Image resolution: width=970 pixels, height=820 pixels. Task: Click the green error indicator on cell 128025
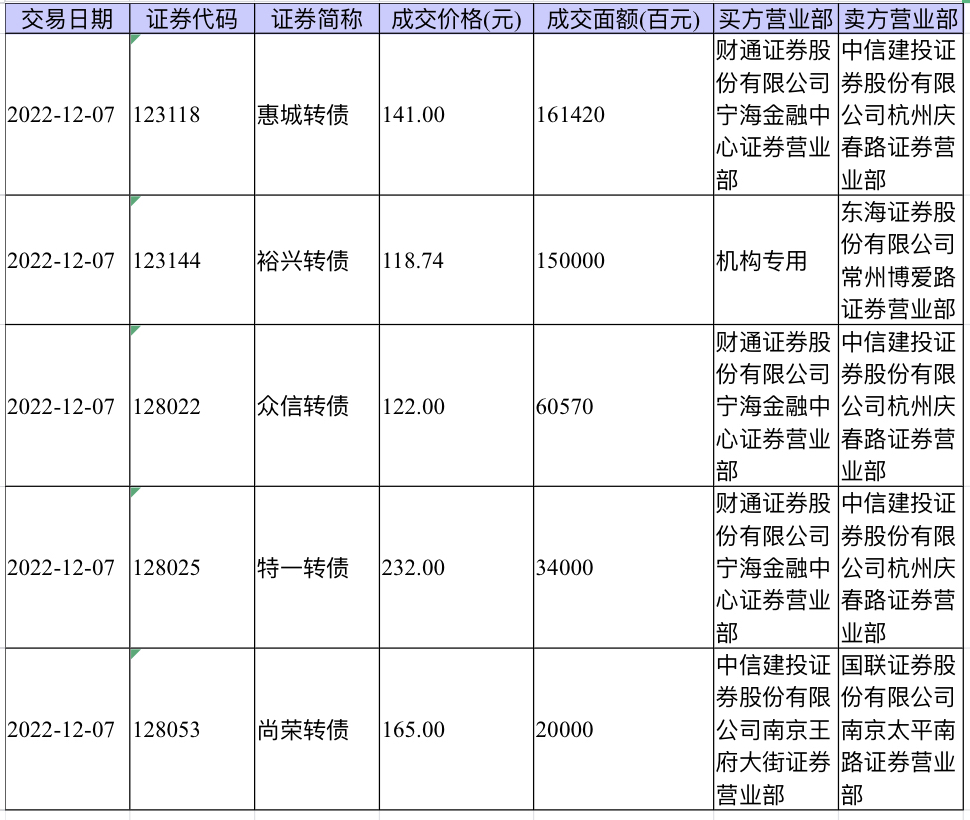tap(134, 491)
